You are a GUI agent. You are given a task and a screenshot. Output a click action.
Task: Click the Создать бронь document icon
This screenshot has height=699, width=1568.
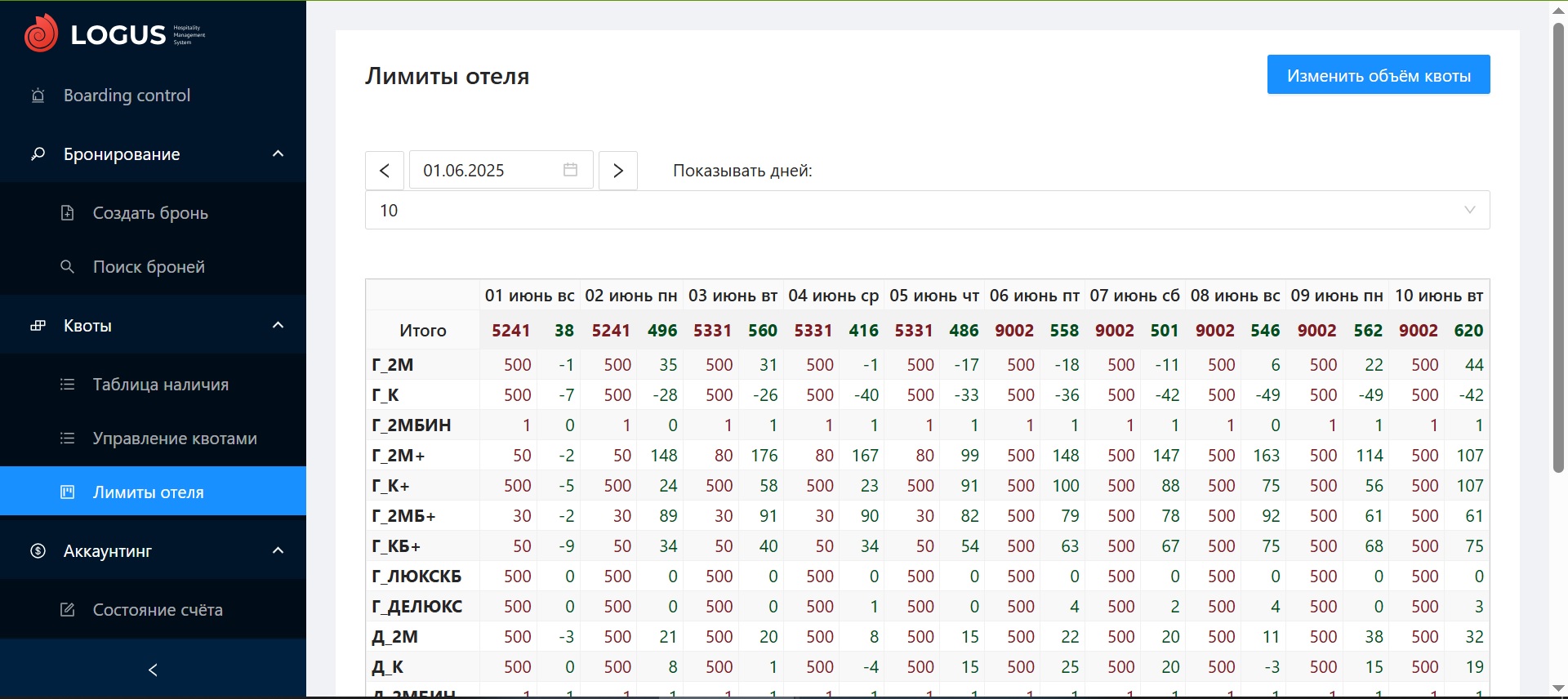tap(68, 213)
